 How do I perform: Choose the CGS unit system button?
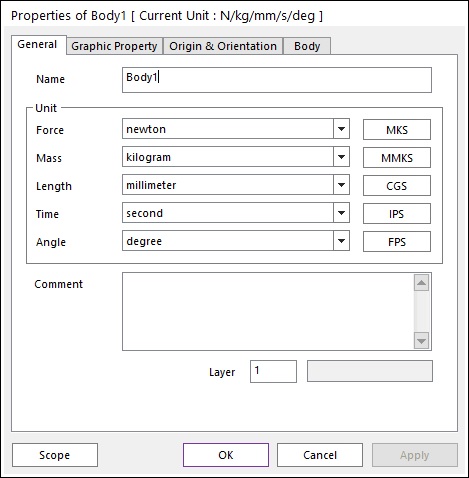(397, 186)
